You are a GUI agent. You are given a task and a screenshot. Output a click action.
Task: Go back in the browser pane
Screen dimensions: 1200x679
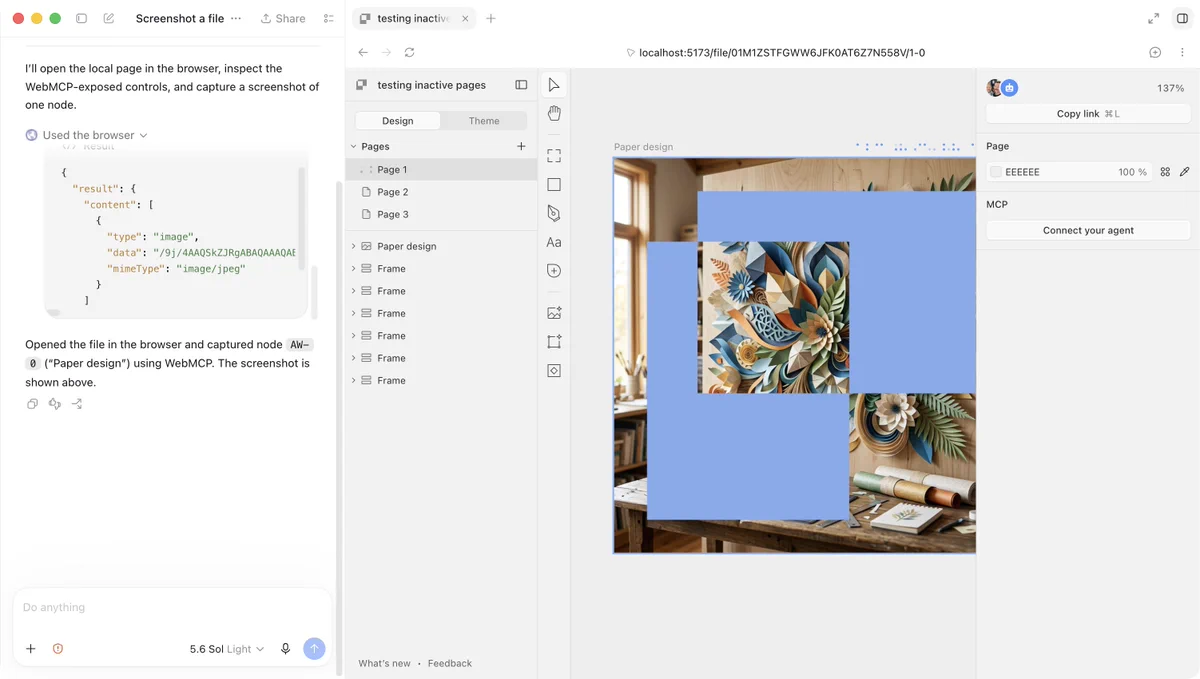(363, 52)
